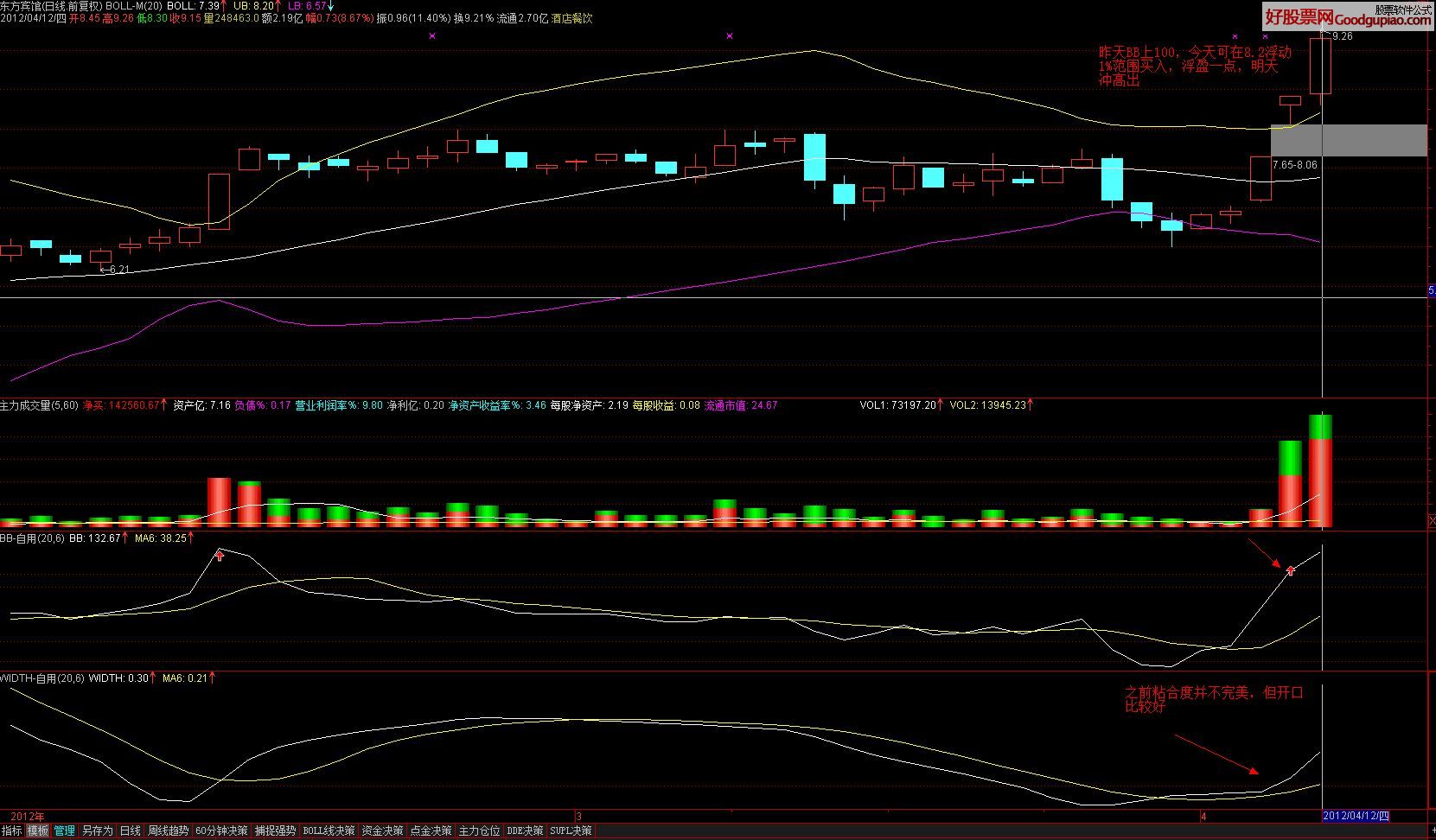Click the 9.26 high price label

click(1342, 36)
